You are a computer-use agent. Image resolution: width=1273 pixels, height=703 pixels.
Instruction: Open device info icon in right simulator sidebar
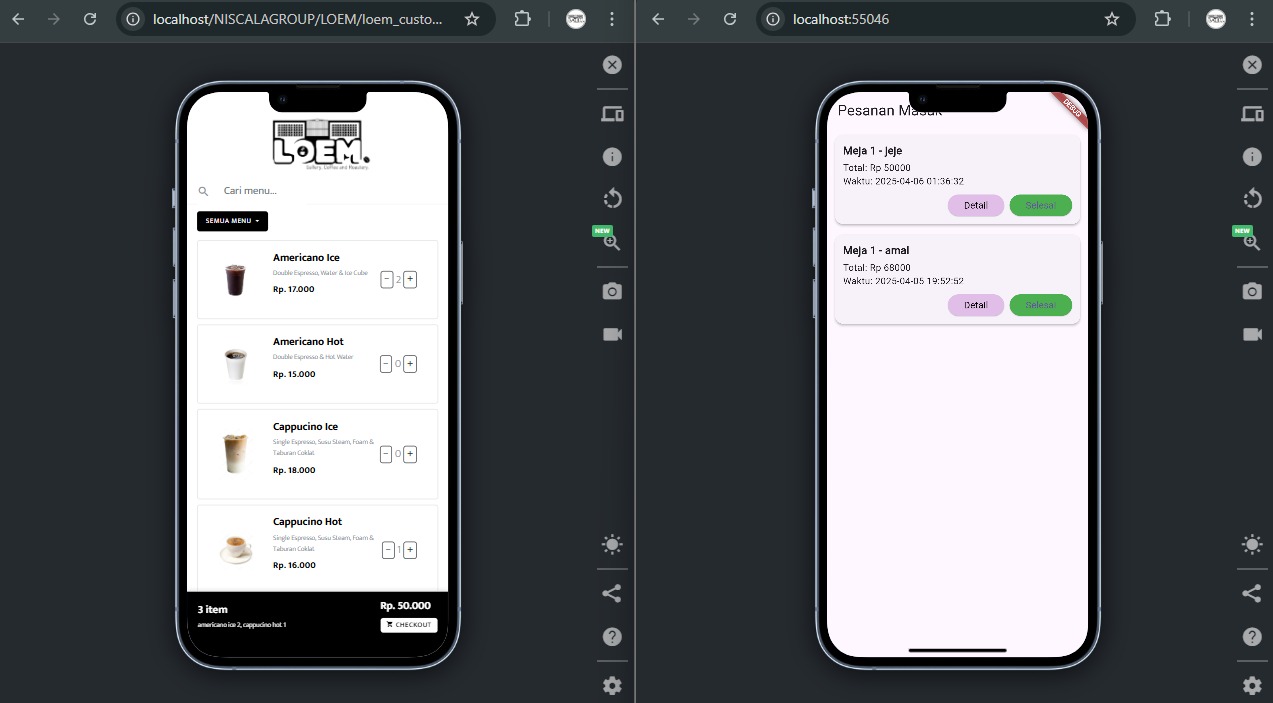click(x=1251, y=157)
